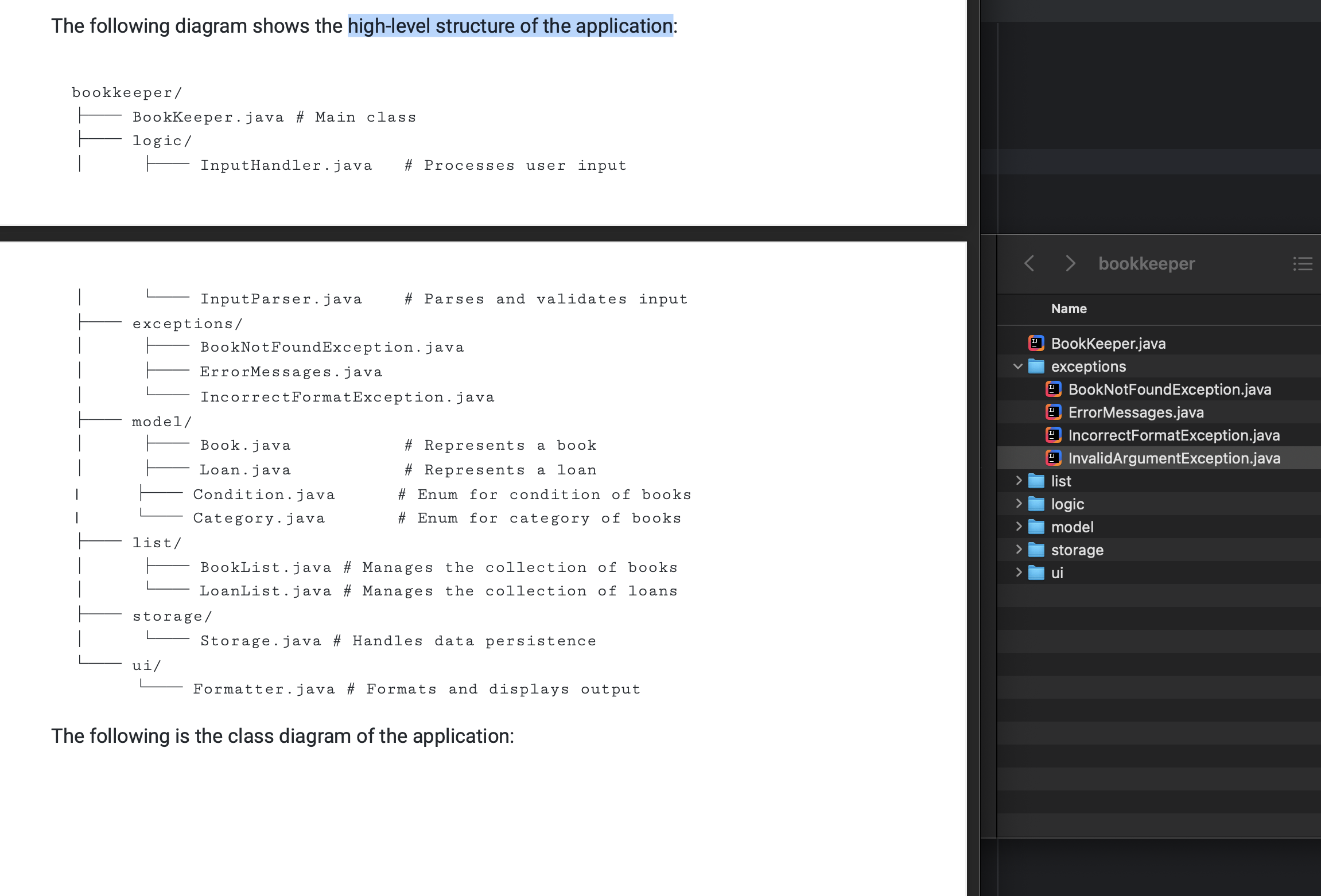Select the InvalidArgumentException.java file name

point(1174,458)
